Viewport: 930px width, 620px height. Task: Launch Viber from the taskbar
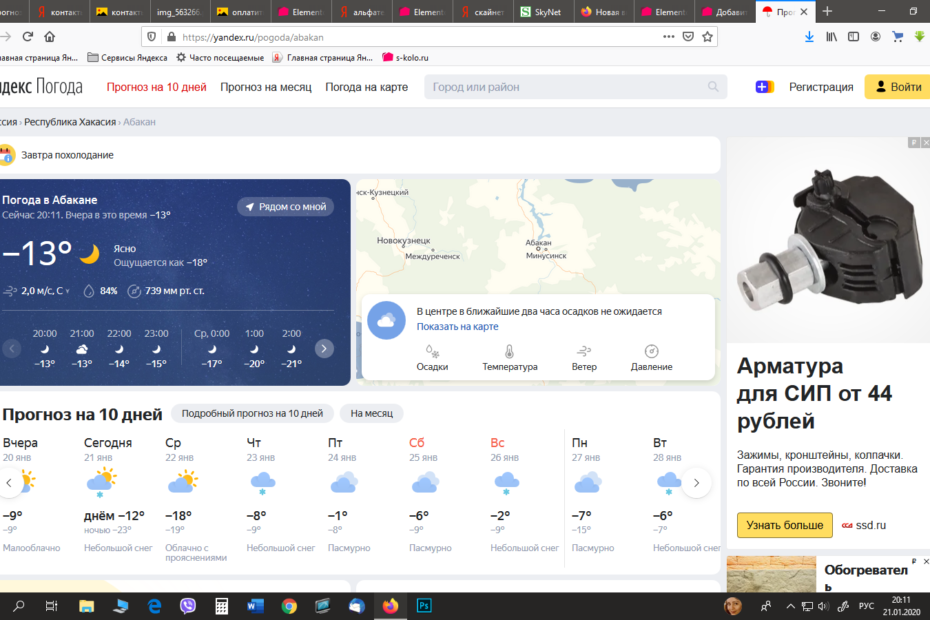pyautogui.click(x=187, y=606)
